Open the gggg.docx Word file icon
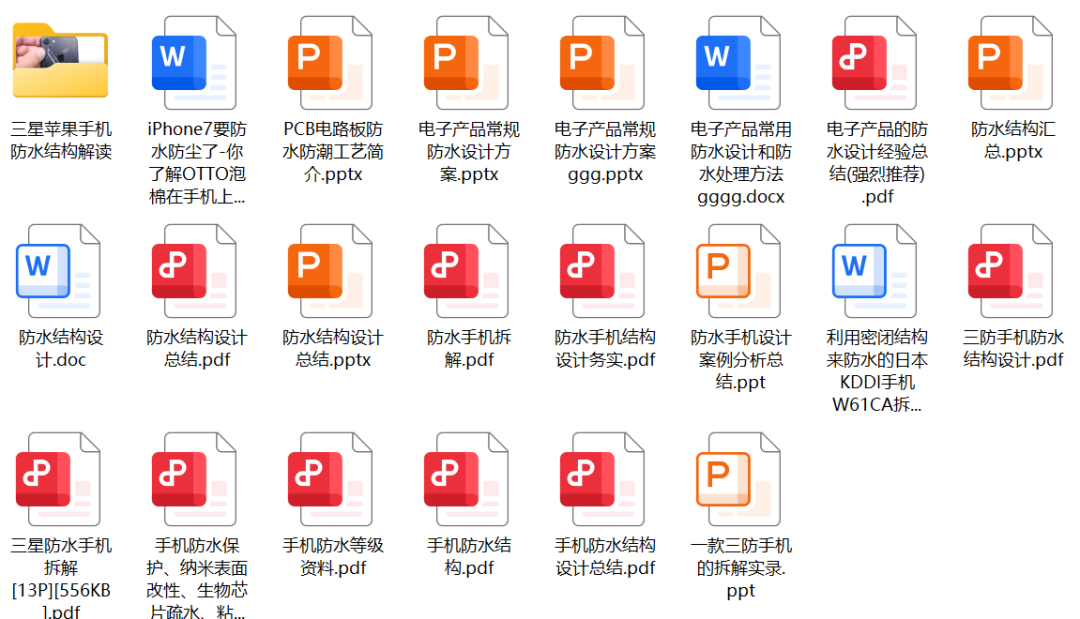Viewport: 1080px width, 619px height. click(739, 61)
